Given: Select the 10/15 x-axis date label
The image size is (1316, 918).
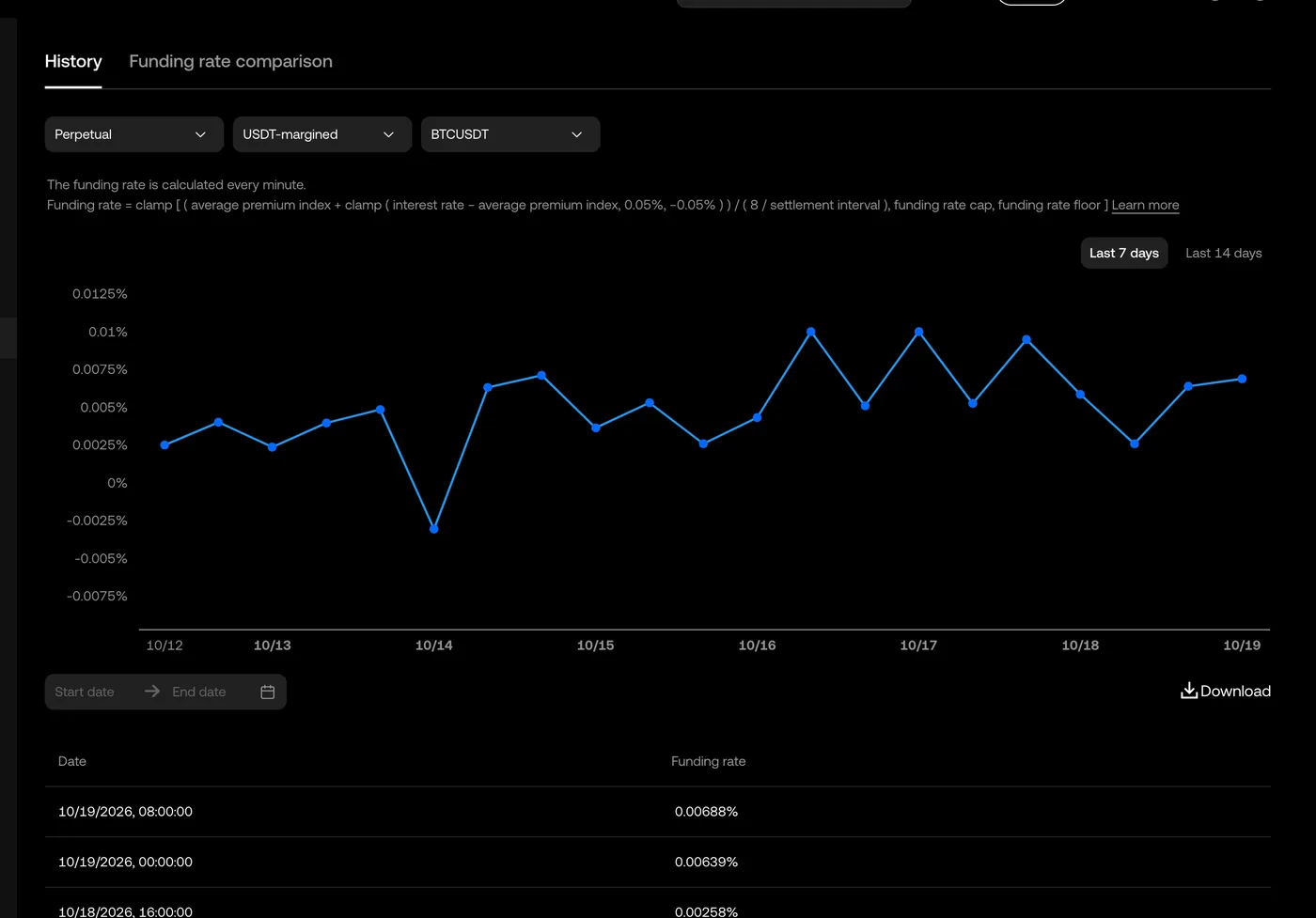Looking at the screenshot, I should coord(596,646).
